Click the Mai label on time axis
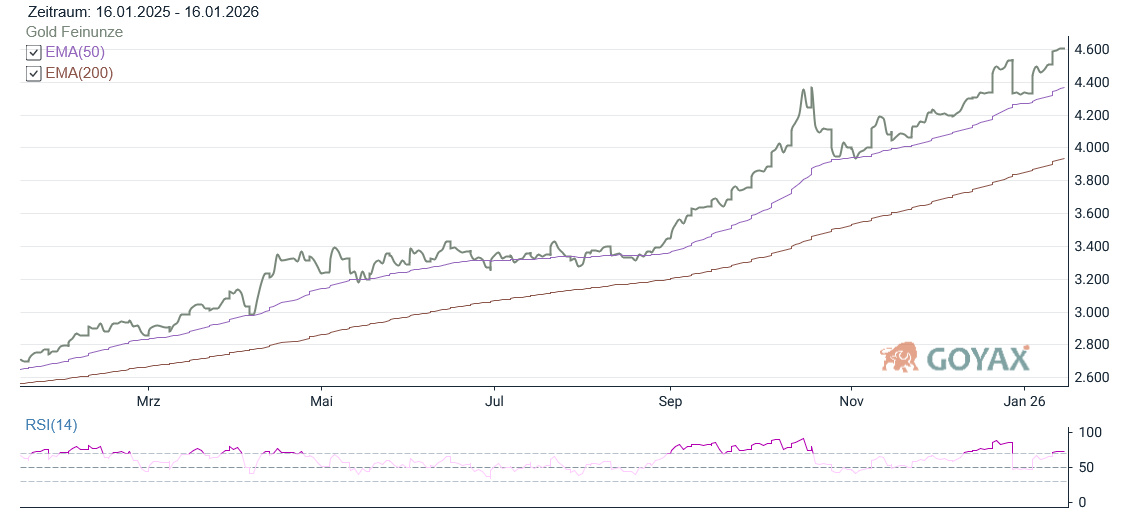Viewport: 1140px width, 513px height. [x=321, y=401]
